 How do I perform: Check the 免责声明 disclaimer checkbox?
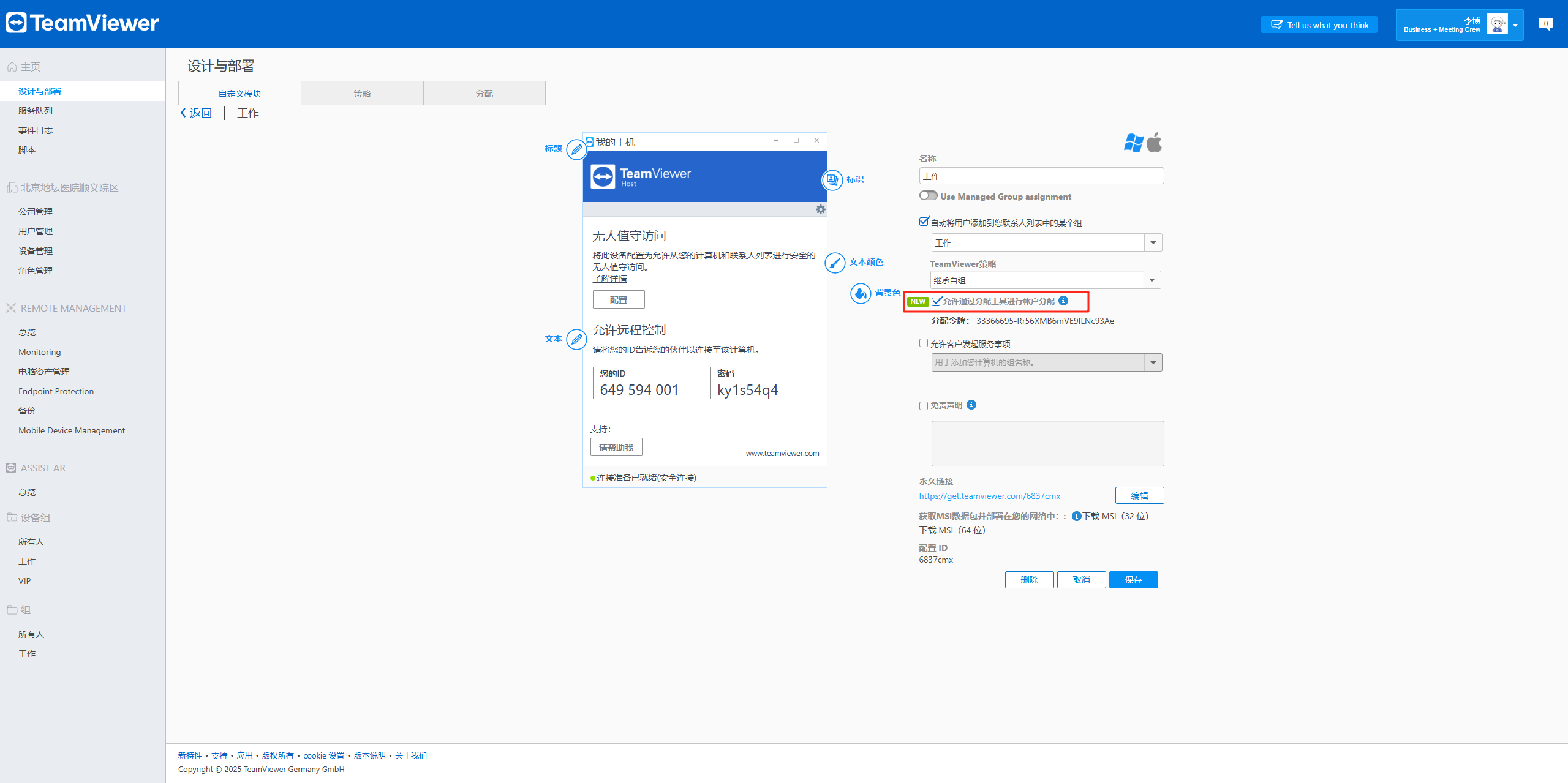(x=924, y=405)
